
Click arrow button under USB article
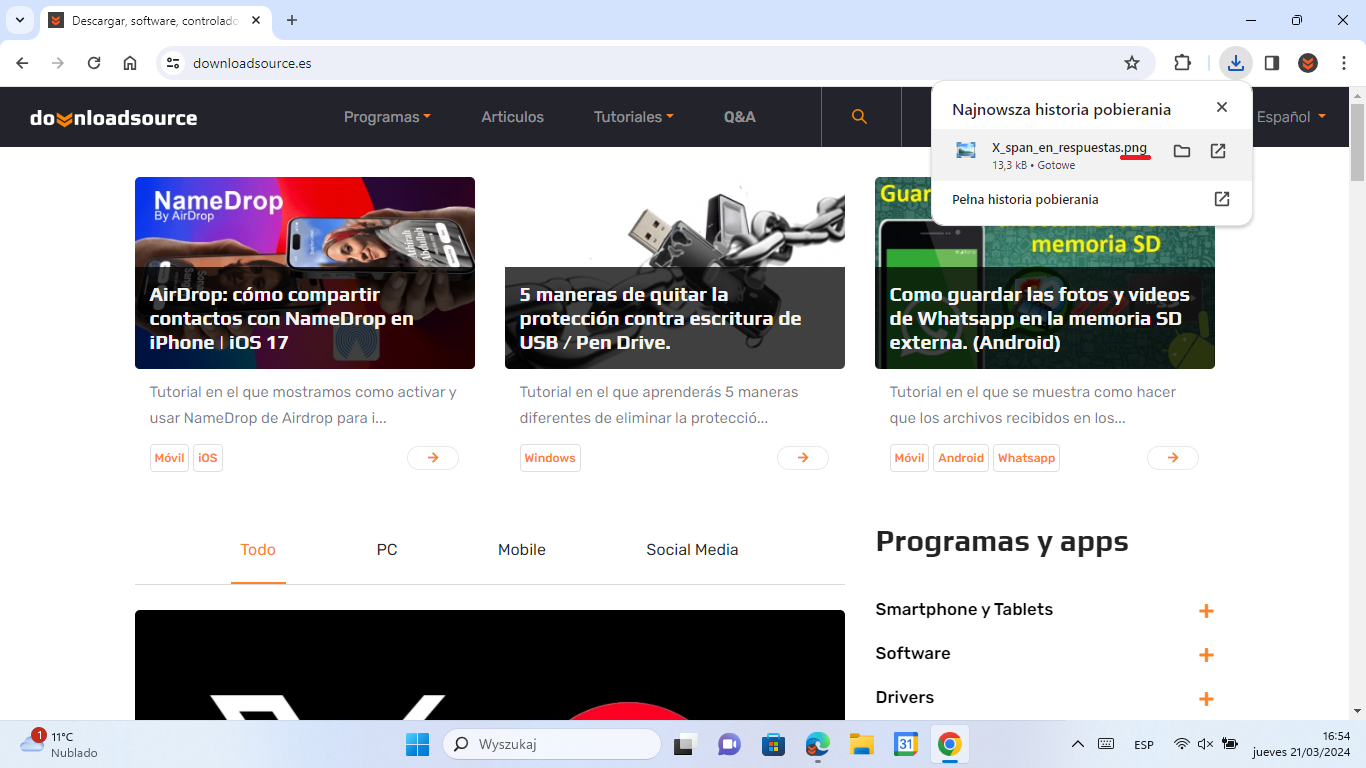803,458
